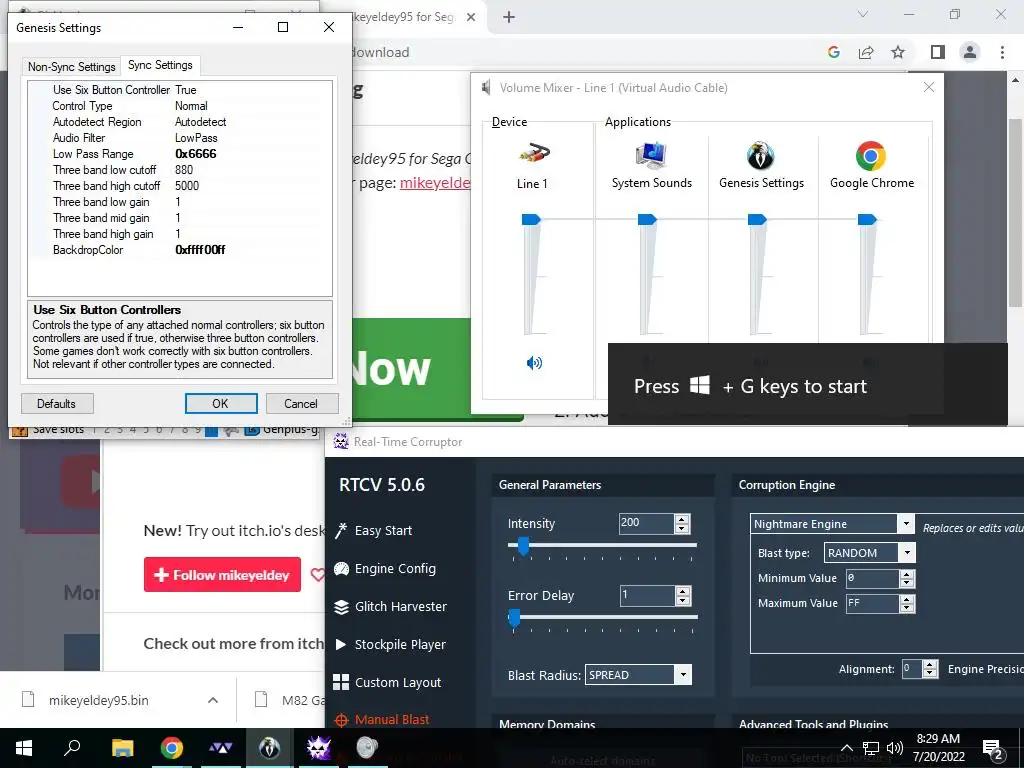The width and height of the screenshot is (1024, 768).
Task: Mute the Line 1 device speaker
Action: [x=534, y=362]
